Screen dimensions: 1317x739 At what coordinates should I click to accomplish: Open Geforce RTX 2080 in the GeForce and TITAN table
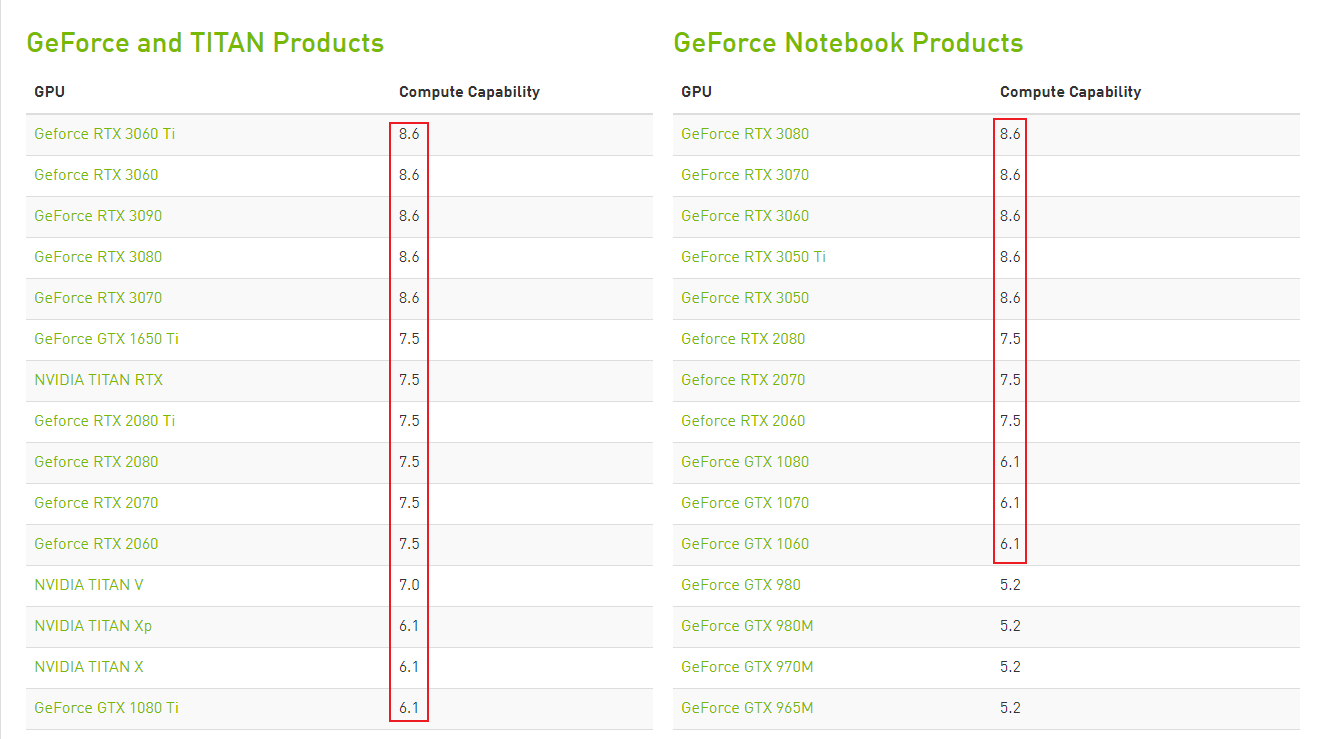tap(96, 462)
